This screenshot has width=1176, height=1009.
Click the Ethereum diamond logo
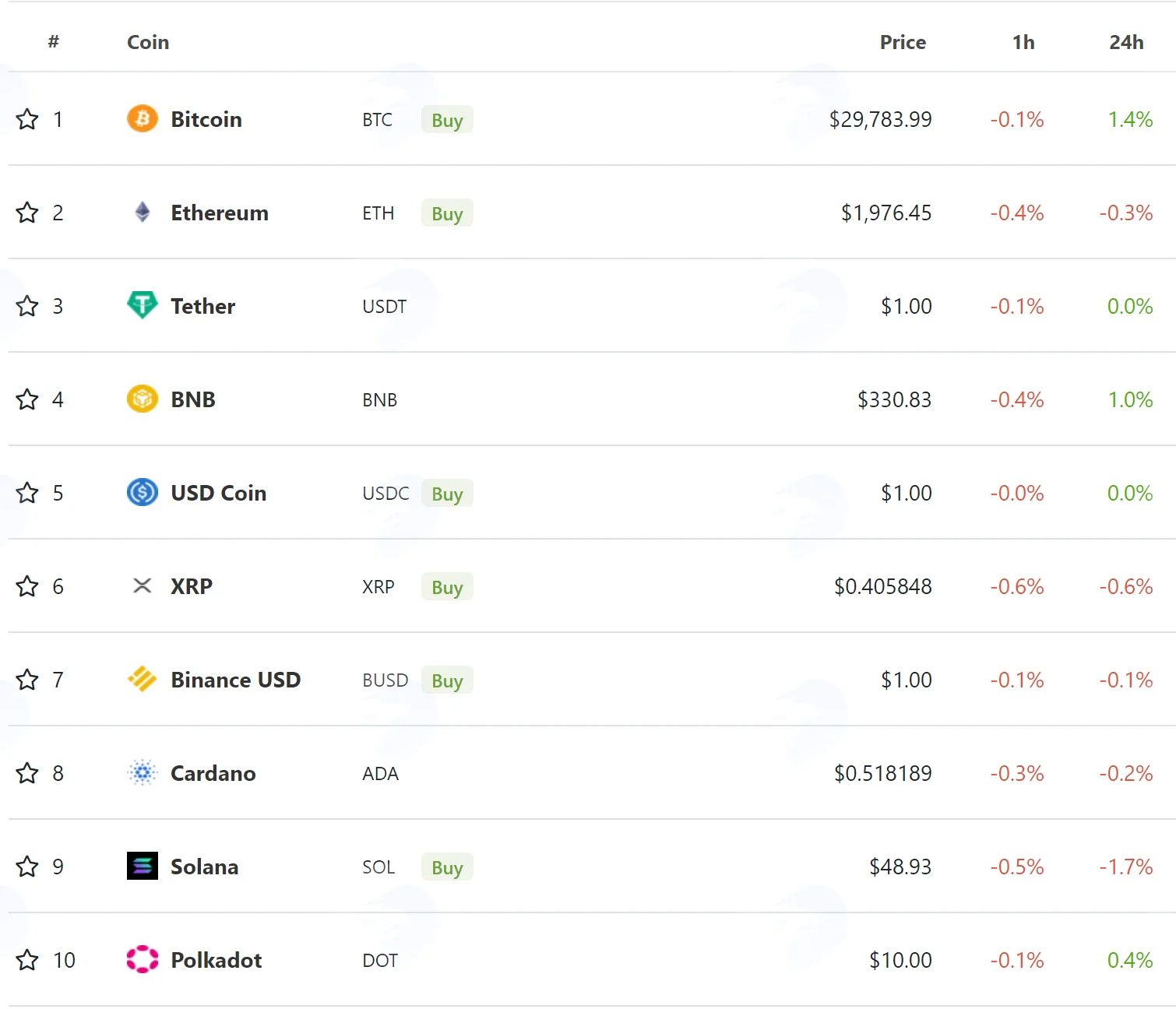tap(143, 212)
